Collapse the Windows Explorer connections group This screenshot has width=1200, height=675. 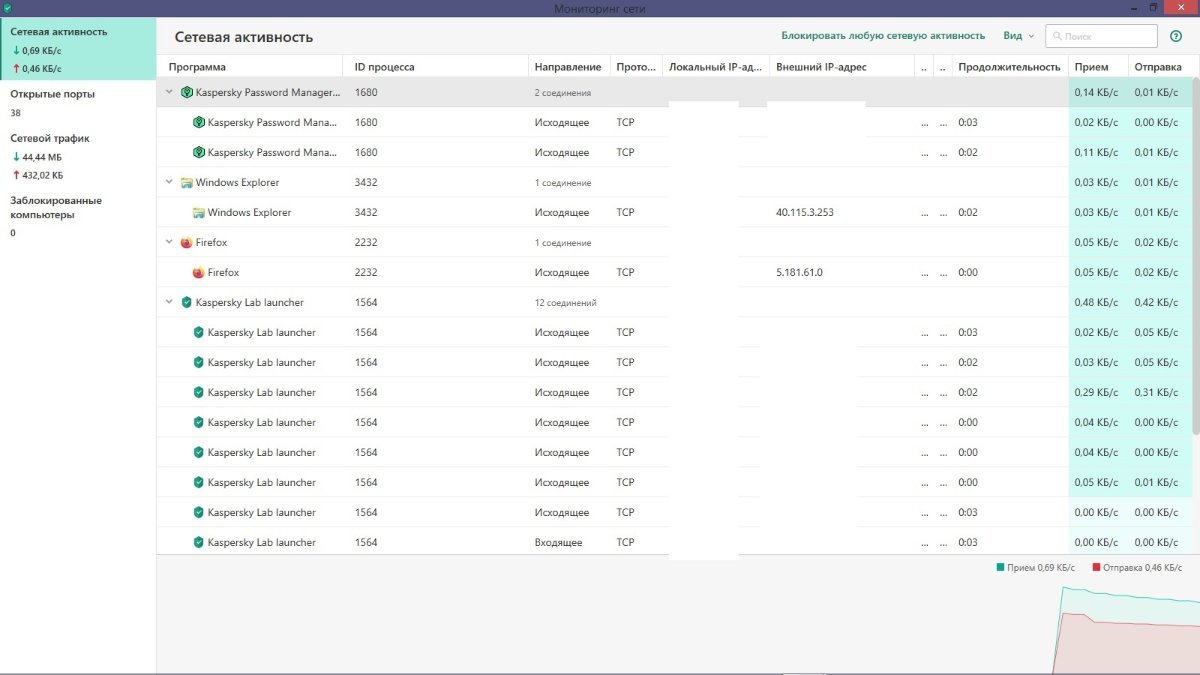click(x=169, y=182)
